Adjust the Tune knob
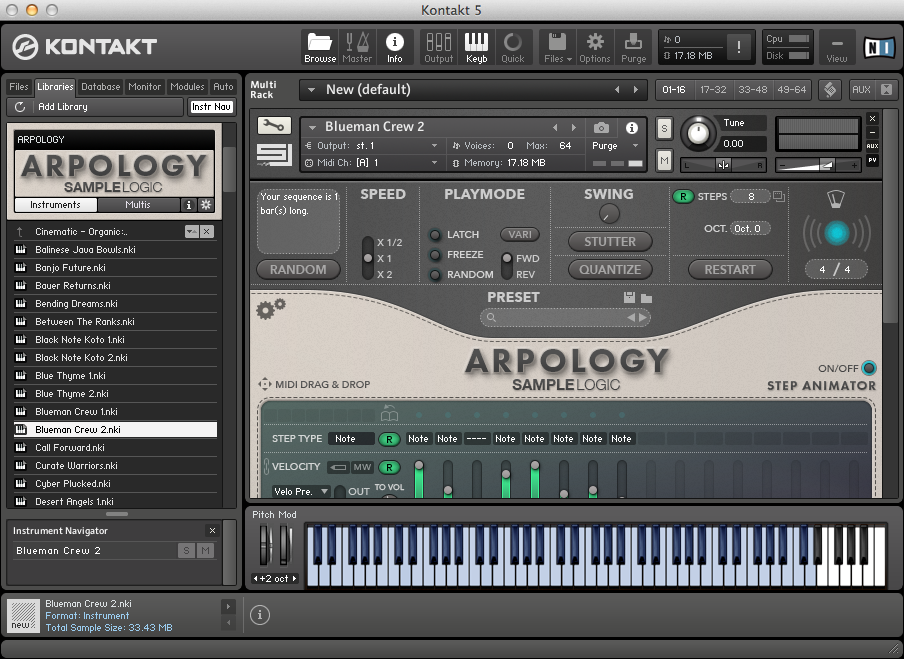 coord(698,133)
